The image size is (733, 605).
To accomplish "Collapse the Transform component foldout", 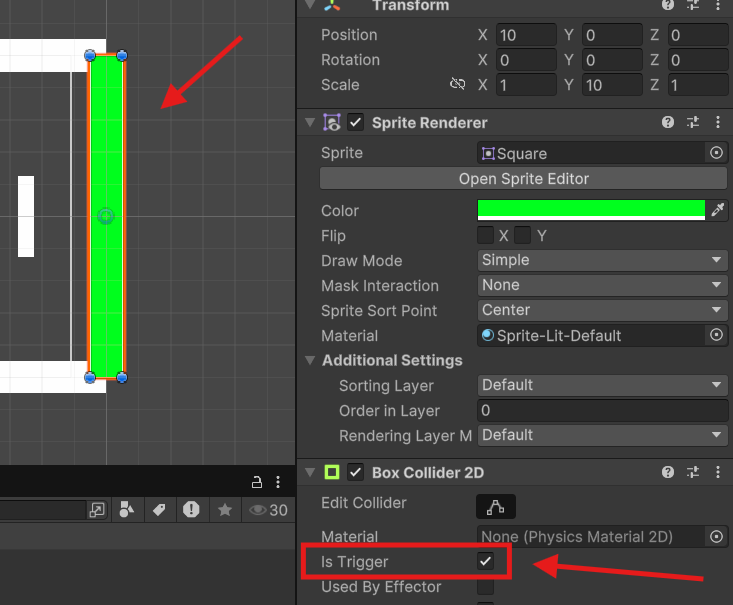I will pos(309,5).
